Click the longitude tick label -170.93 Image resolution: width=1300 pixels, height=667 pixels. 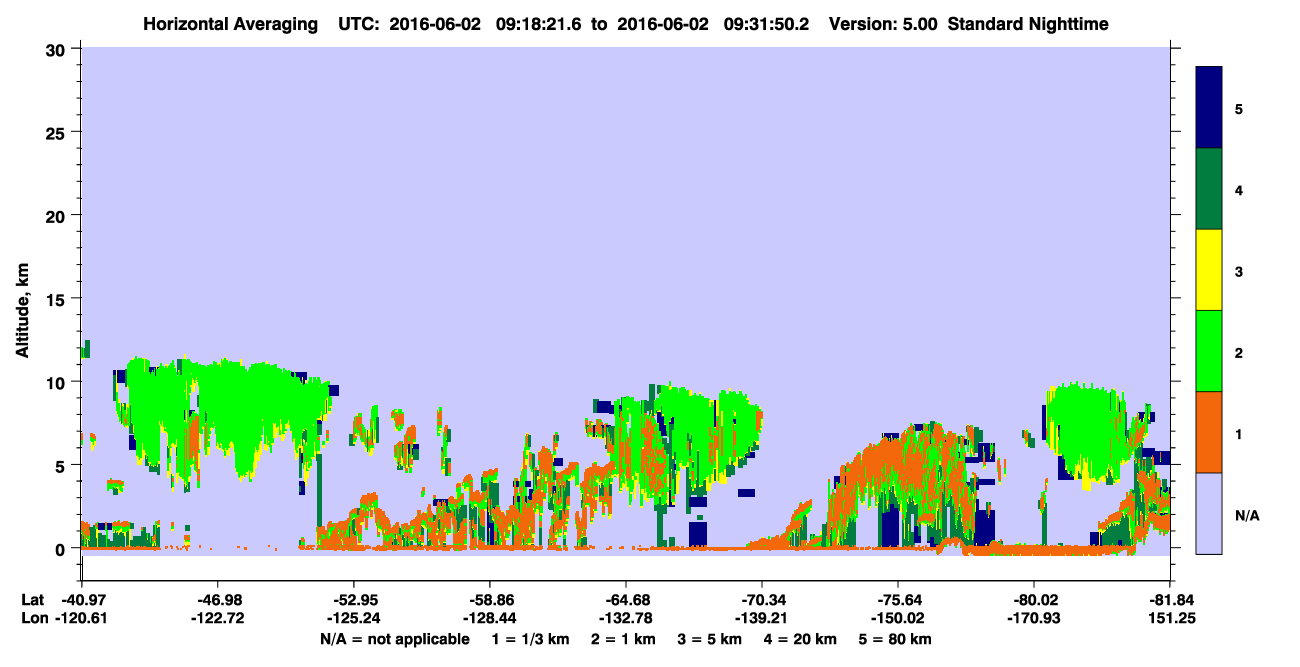(x=1034, y=618)
